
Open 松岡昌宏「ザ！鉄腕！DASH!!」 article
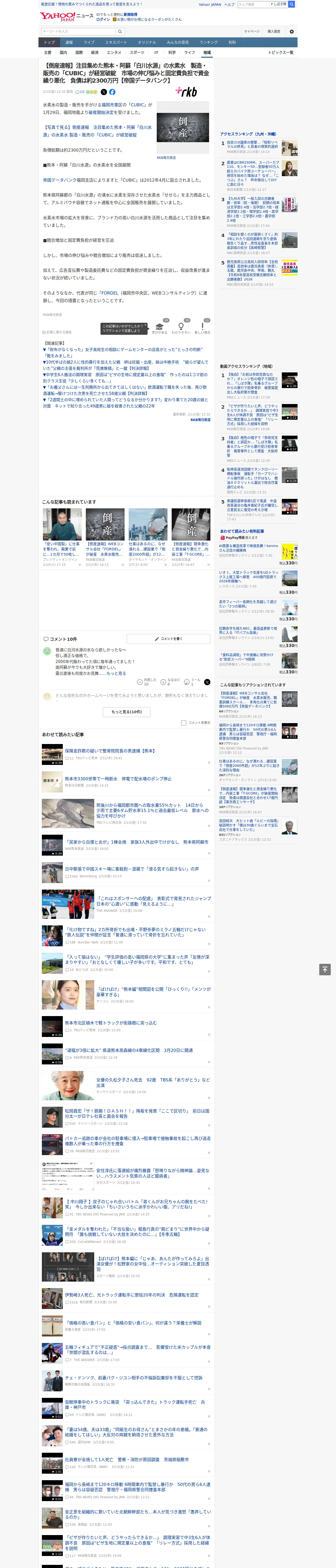click(137, 1113)
